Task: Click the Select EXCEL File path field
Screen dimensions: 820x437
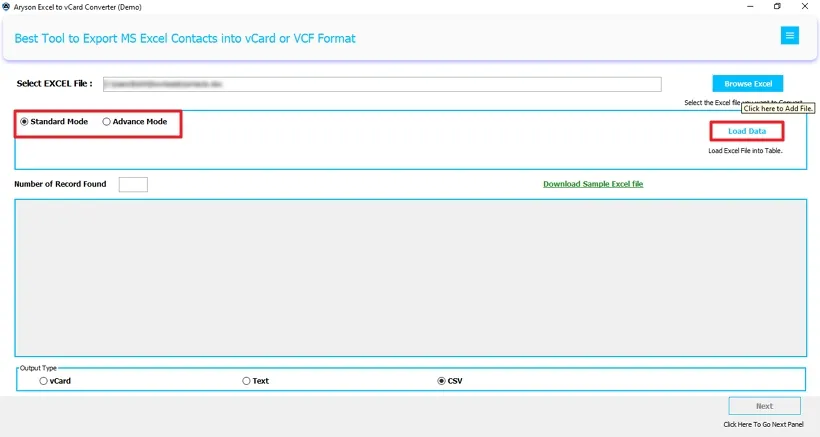Action: [x=382, y=84]
